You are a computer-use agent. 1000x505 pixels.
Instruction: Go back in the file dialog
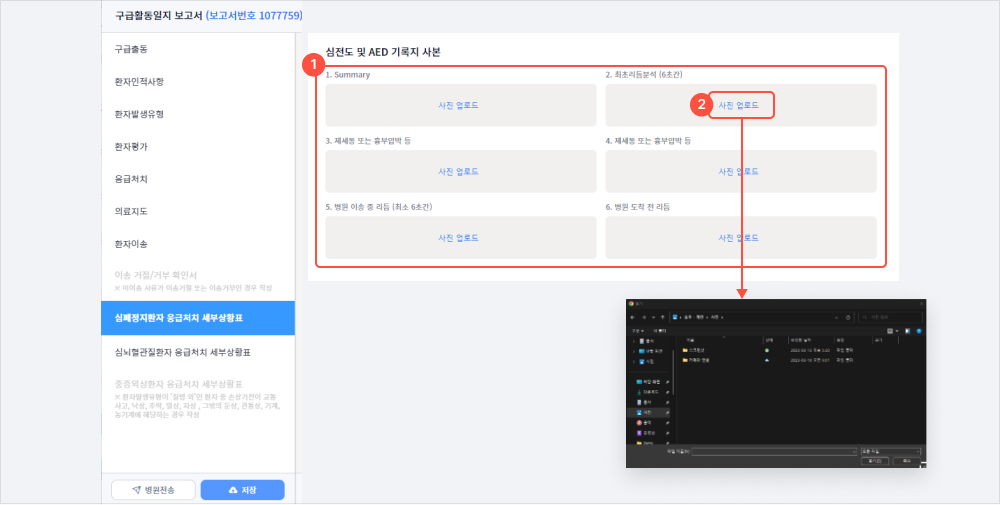click(633, 318)
